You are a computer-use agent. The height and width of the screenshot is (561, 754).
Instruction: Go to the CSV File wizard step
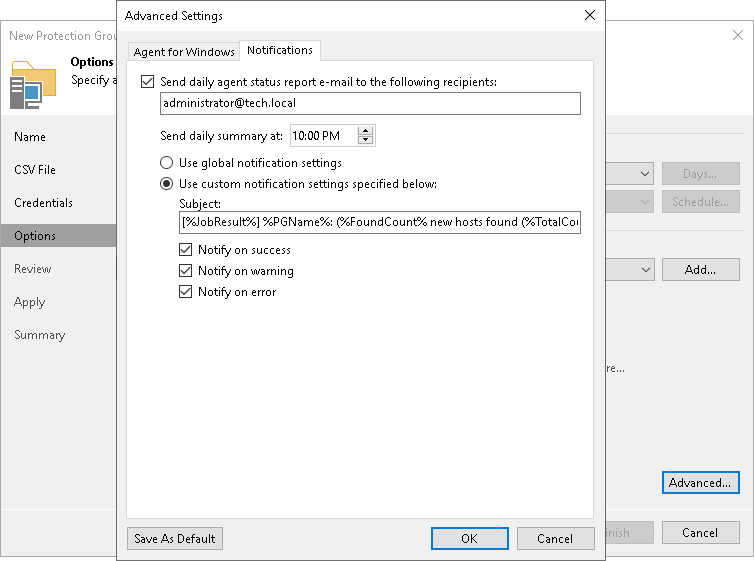(35, 170)
